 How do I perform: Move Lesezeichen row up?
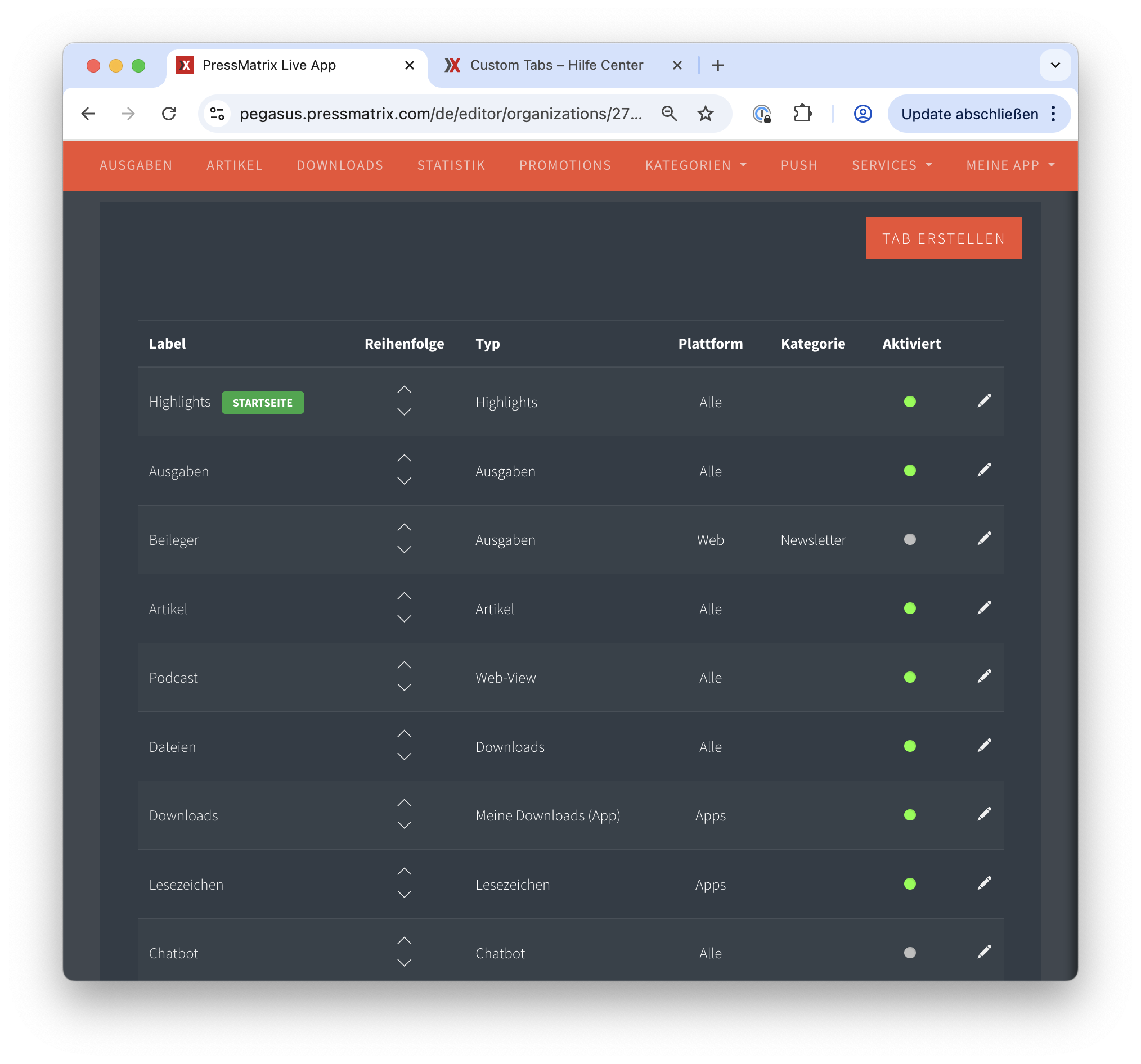coord(404,871)
